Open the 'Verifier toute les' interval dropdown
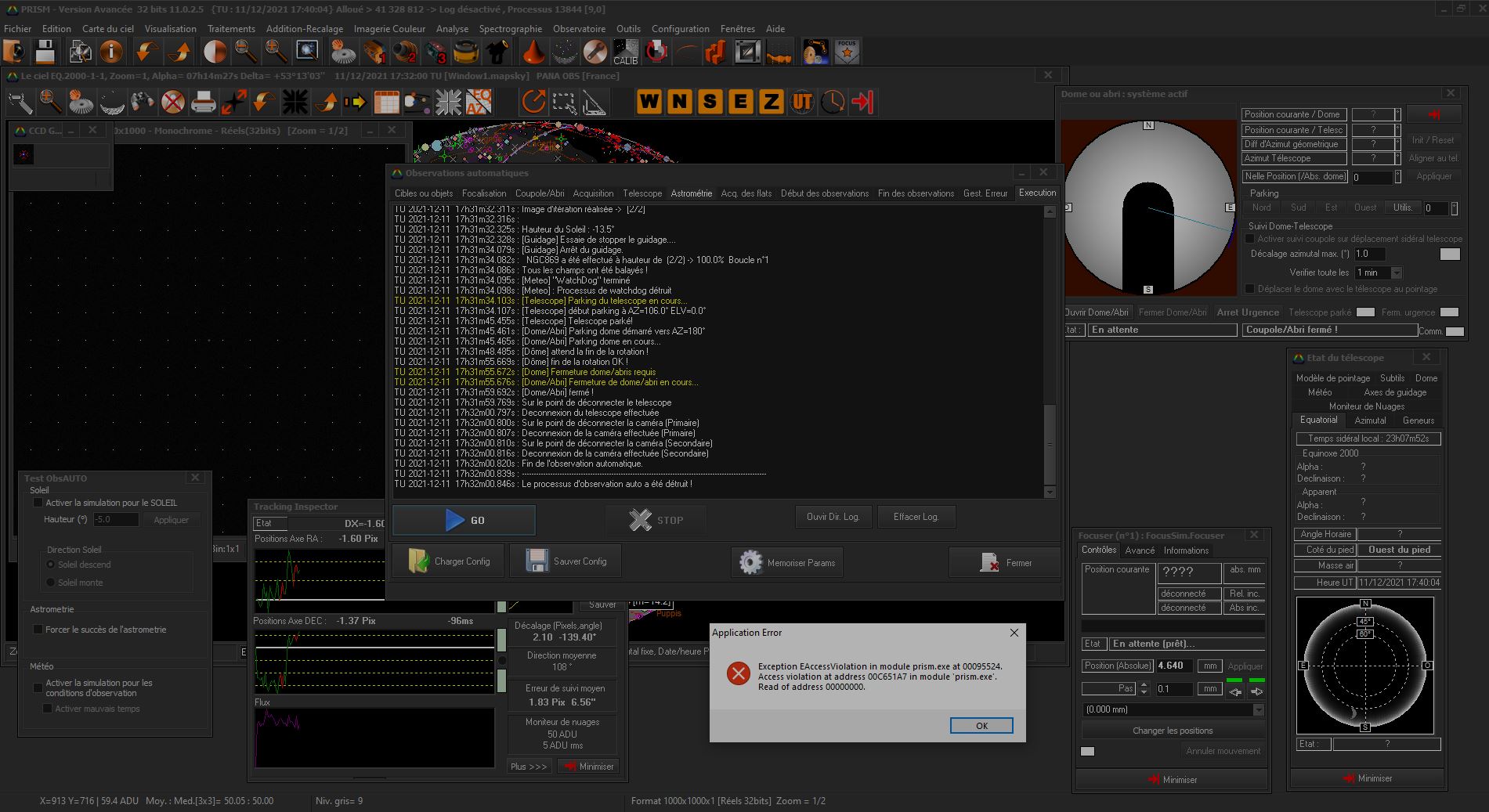This screenshot has height=812, width=1489. [x=1396, y=272]
